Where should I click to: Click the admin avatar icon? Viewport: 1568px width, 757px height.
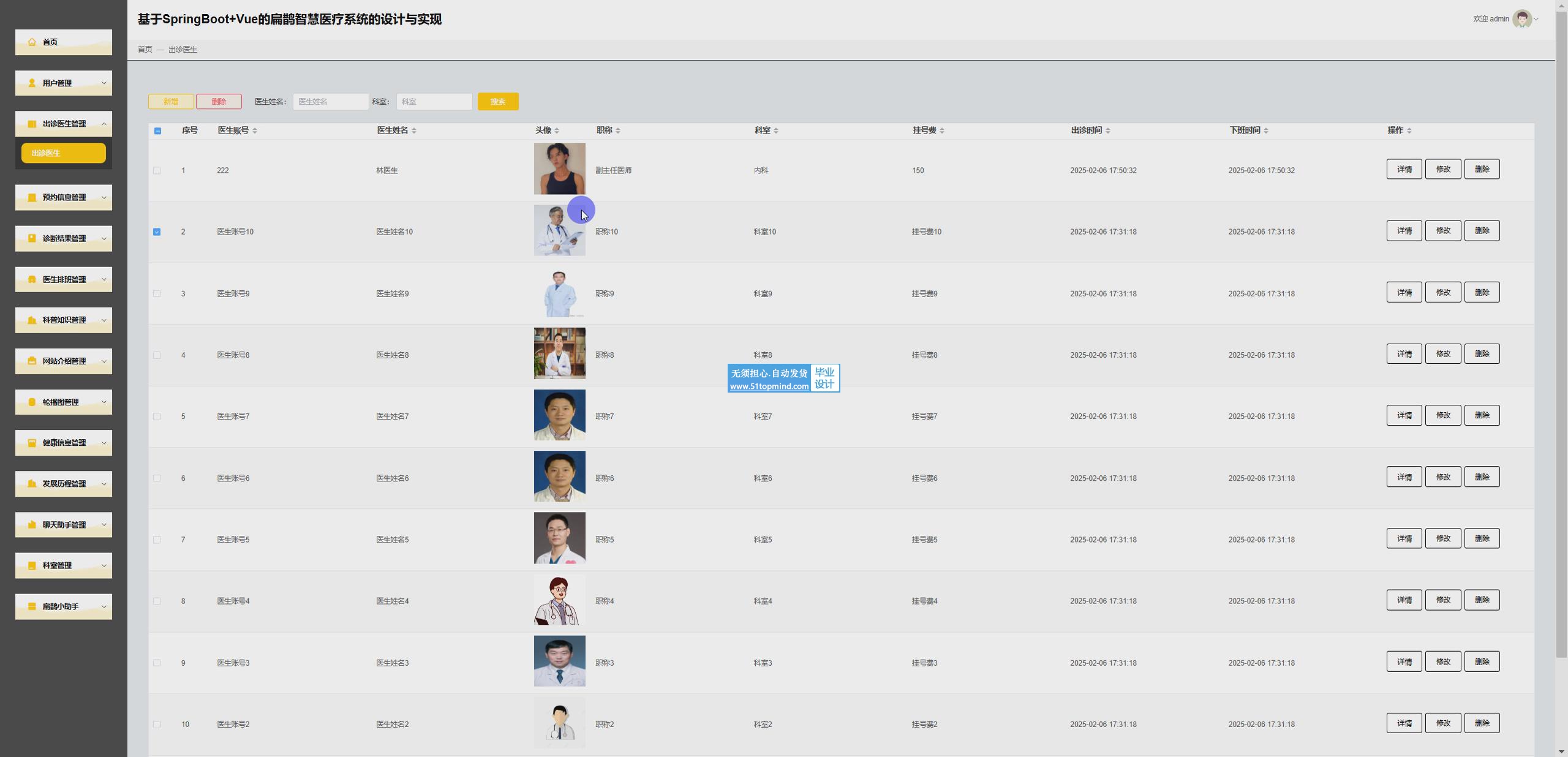(1521, 19)
